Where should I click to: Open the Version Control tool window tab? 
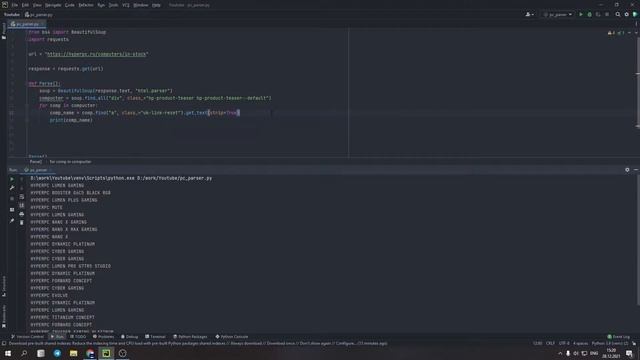pyautogui.click(x=27, y=337)
